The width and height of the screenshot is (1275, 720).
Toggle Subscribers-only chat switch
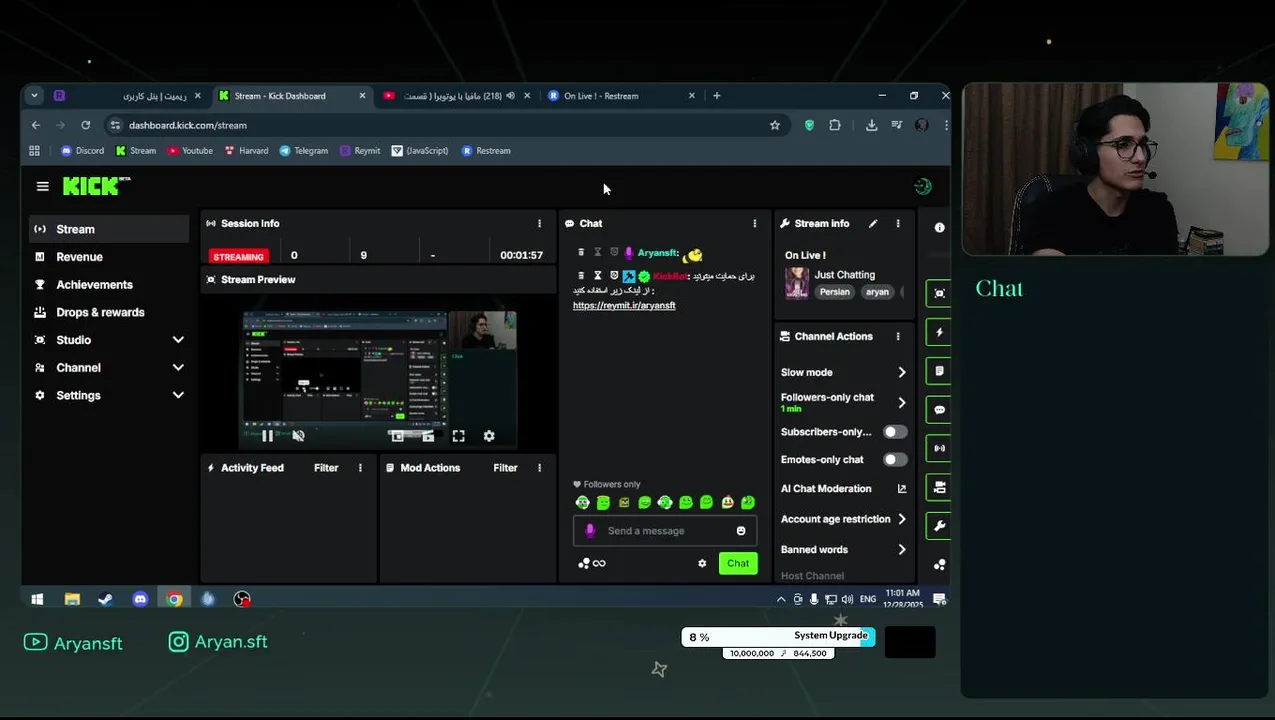[x=895, y=432]
